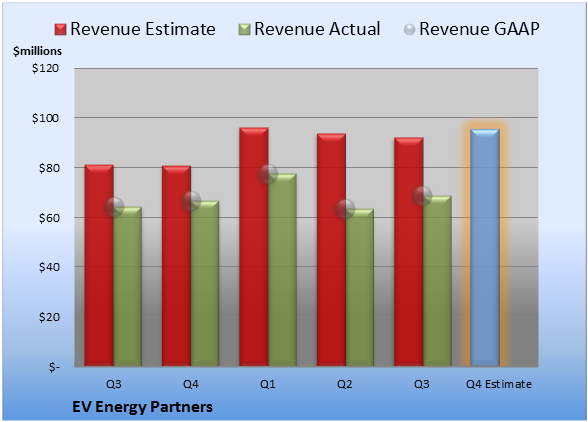Click the red Revenue Estimate legend swatch

coord(60,29)
